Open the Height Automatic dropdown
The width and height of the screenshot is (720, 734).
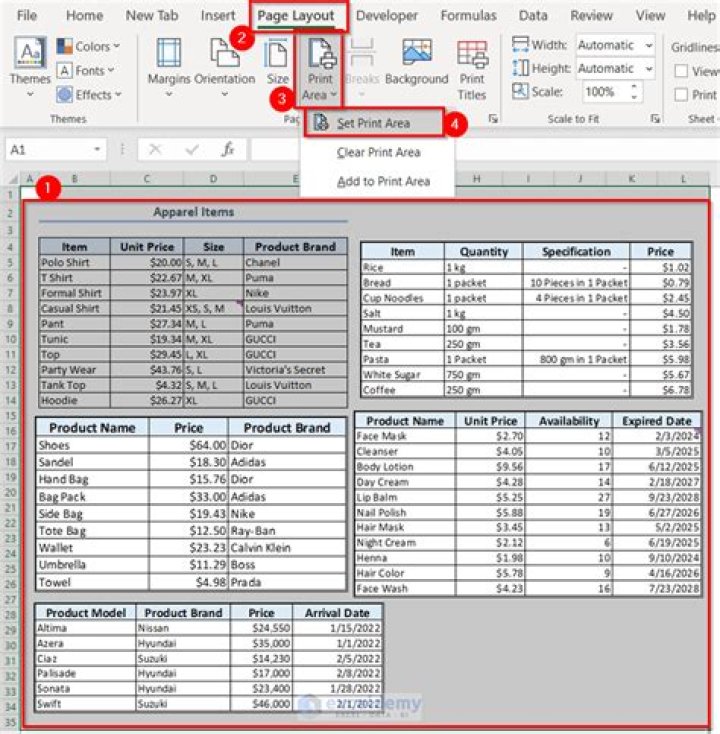tap(615, 68)
